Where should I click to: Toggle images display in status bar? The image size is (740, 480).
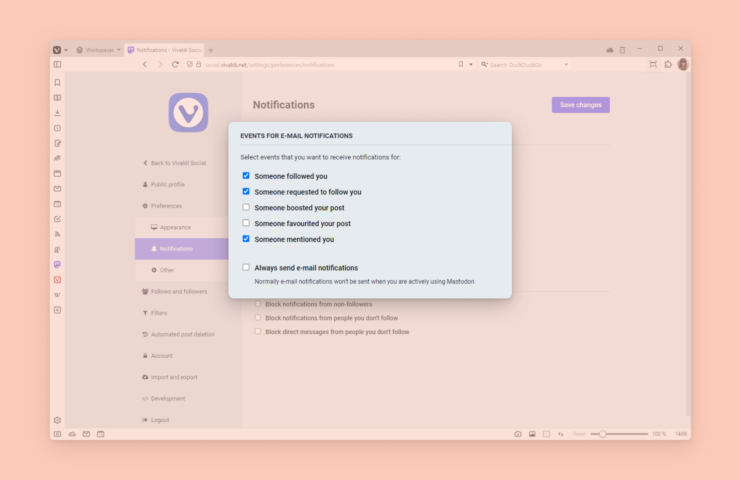tap(532, 434)
